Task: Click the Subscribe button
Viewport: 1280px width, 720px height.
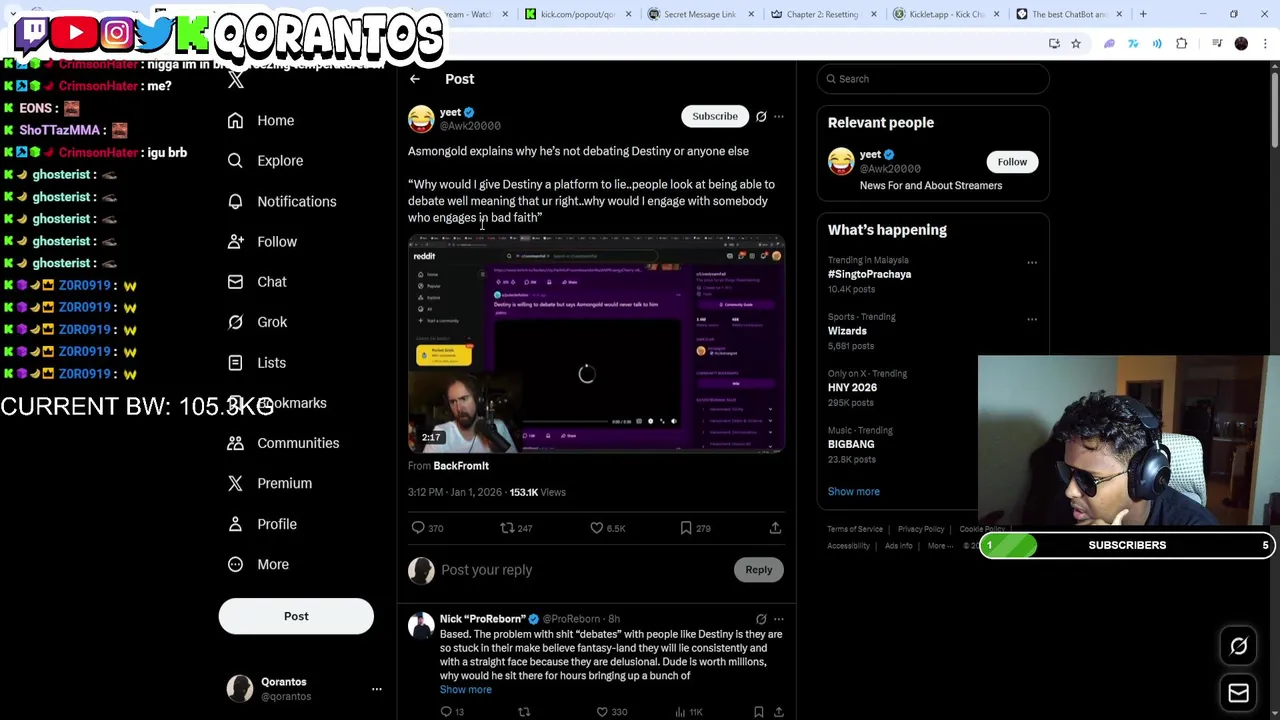Action: pos(715,116)
